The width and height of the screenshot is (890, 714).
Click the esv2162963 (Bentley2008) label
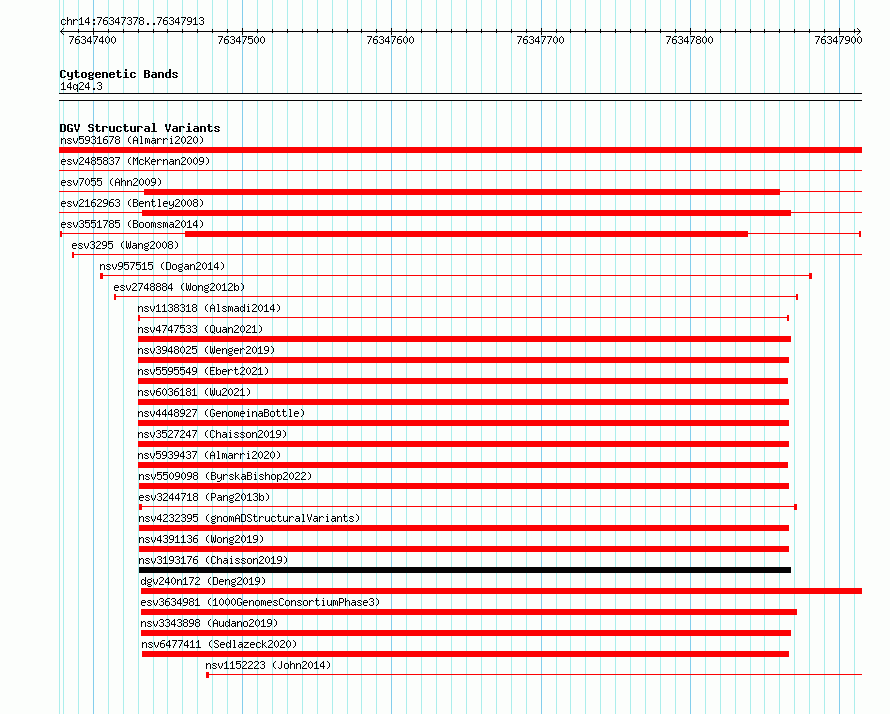click(132, 203)
